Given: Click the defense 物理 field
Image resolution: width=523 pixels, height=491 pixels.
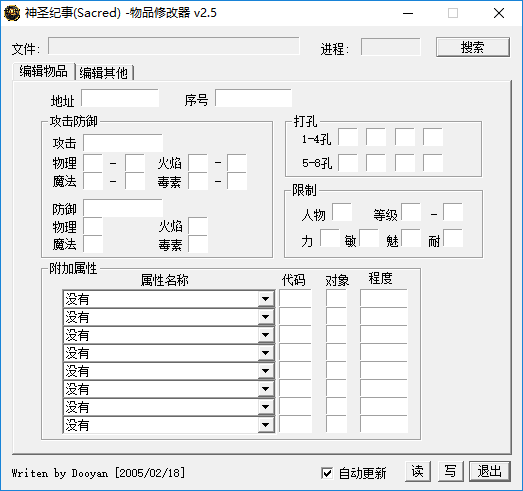Looking at the screenshot, I should [93, 226].
